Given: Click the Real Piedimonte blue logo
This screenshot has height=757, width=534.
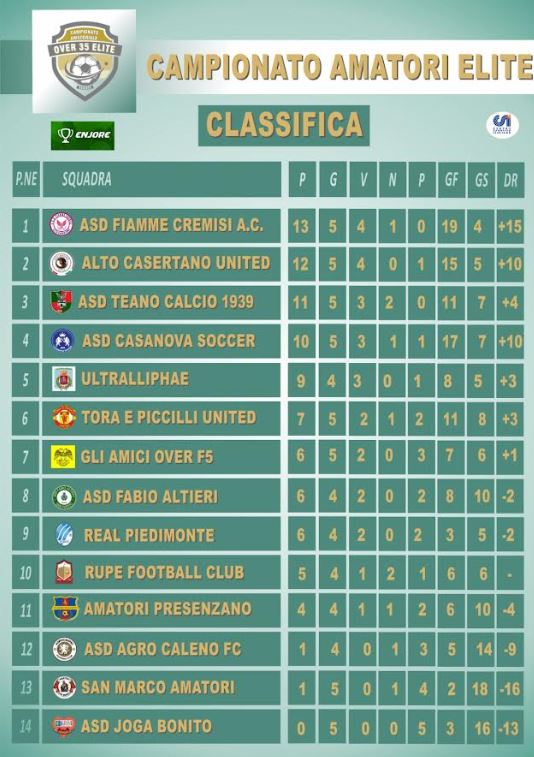Looking at the screenshot, I should point(64,534).
